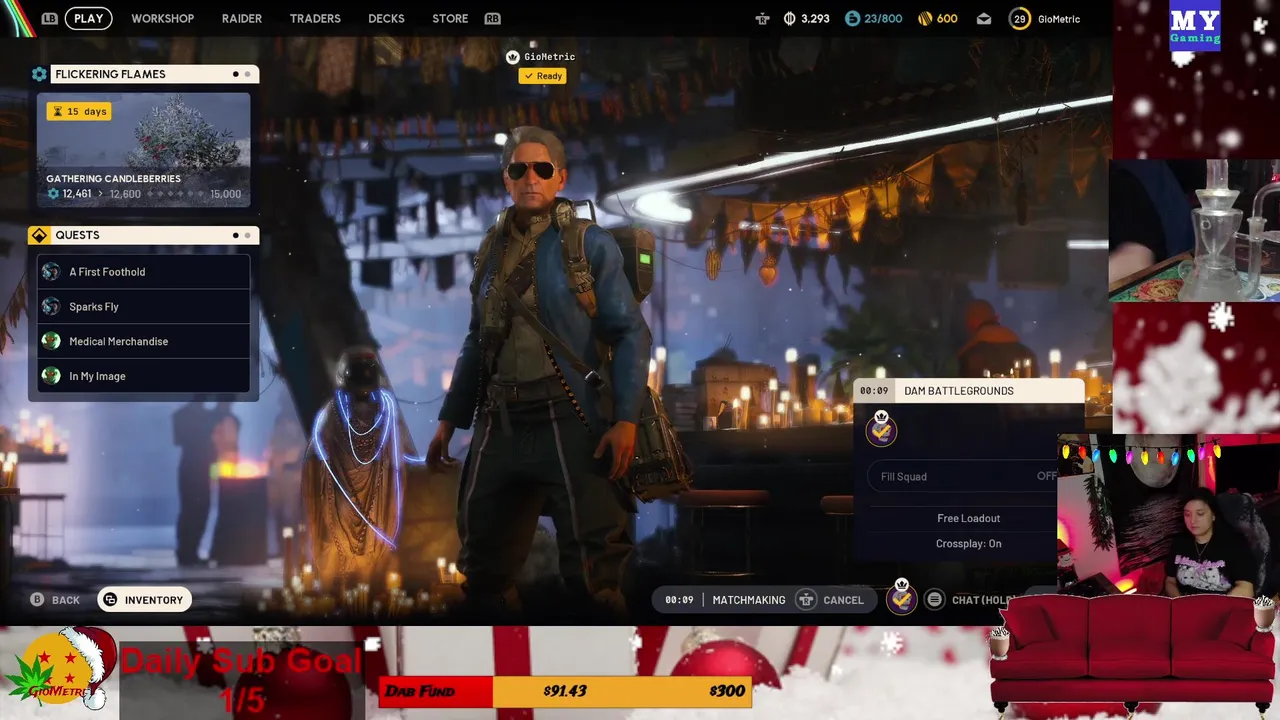Open the In My Image quest
The image size is (1280, 720).
point(144,376)
